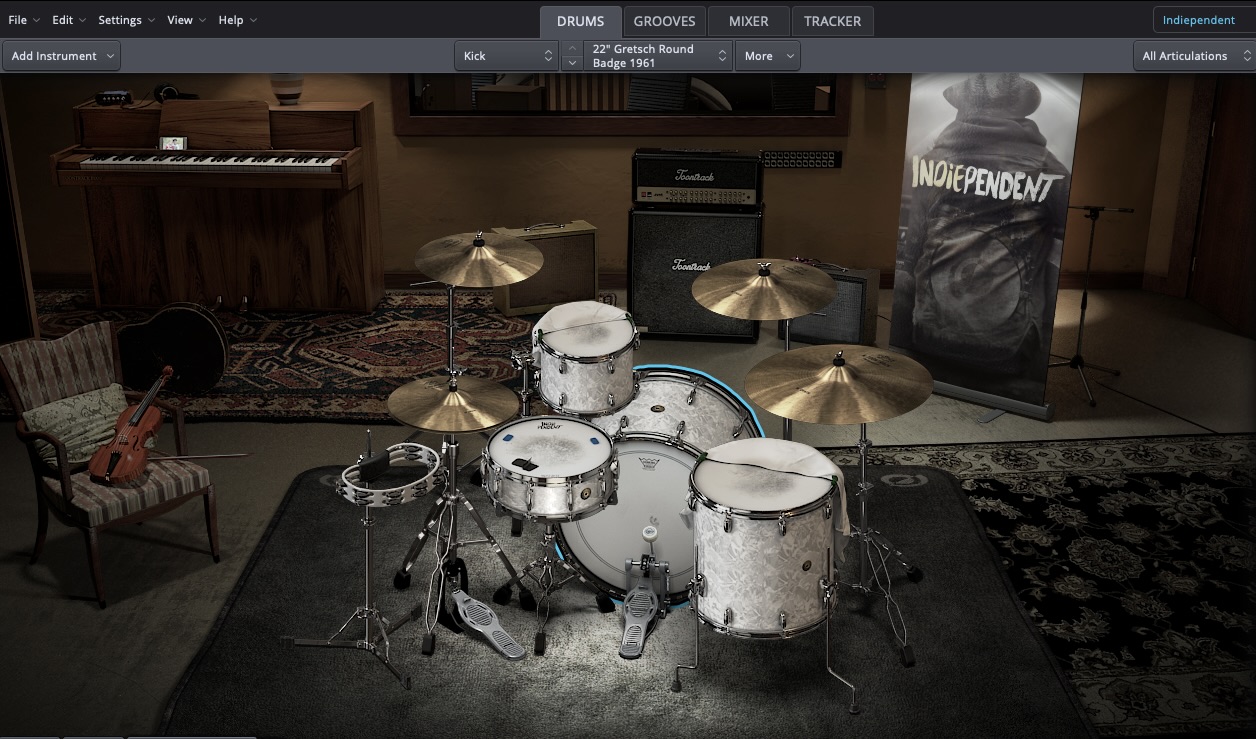This screenshot has width=1256, height=739.
Task: Step to next drum with down arrow
Action: (x=572, y=63)
